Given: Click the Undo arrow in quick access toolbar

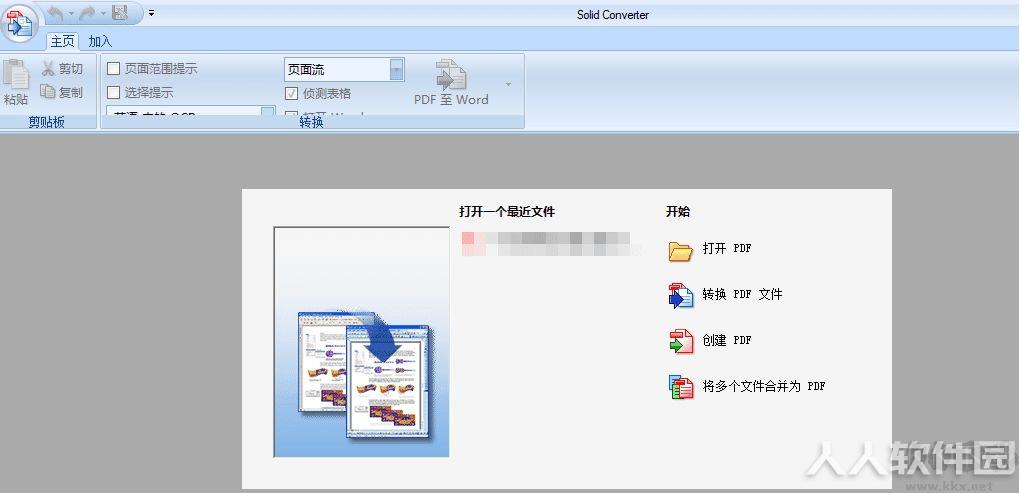Looking at the screenshot, I should pyautogui.click(x=56, y=12).
